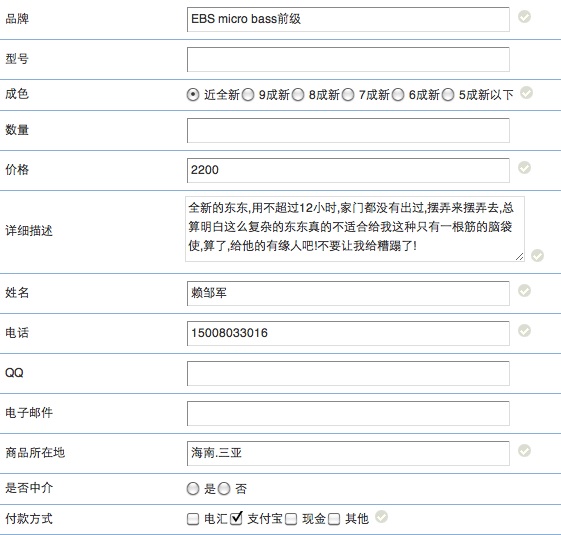Click the checkmark icon after 付款方式 options
The width and height of the screenshot is (561, 535).
(x=381, y=517)
